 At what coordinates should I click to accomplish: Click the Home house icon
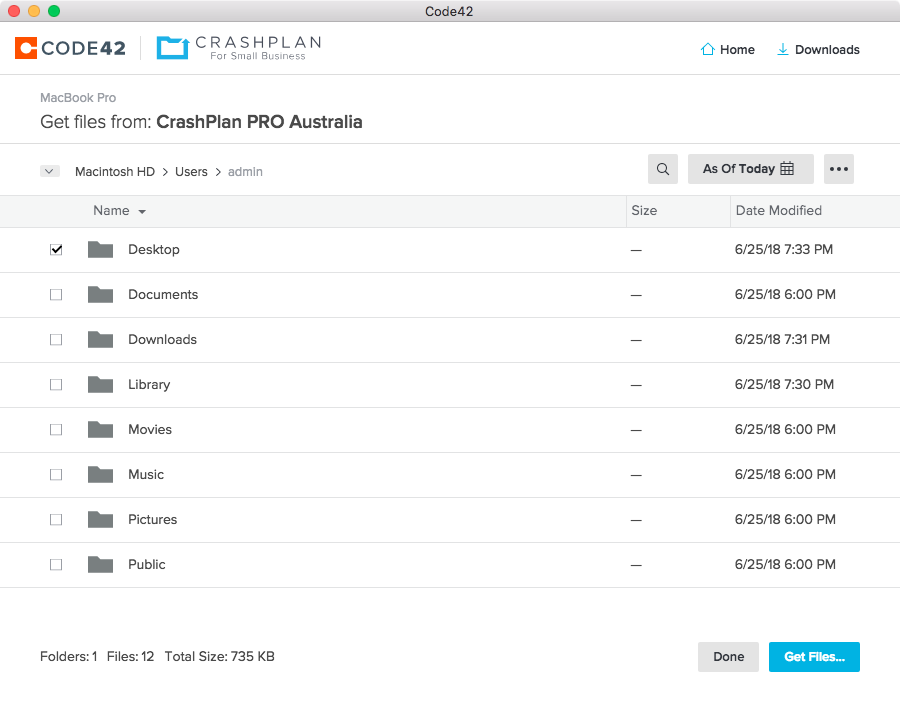coord(707,49)
